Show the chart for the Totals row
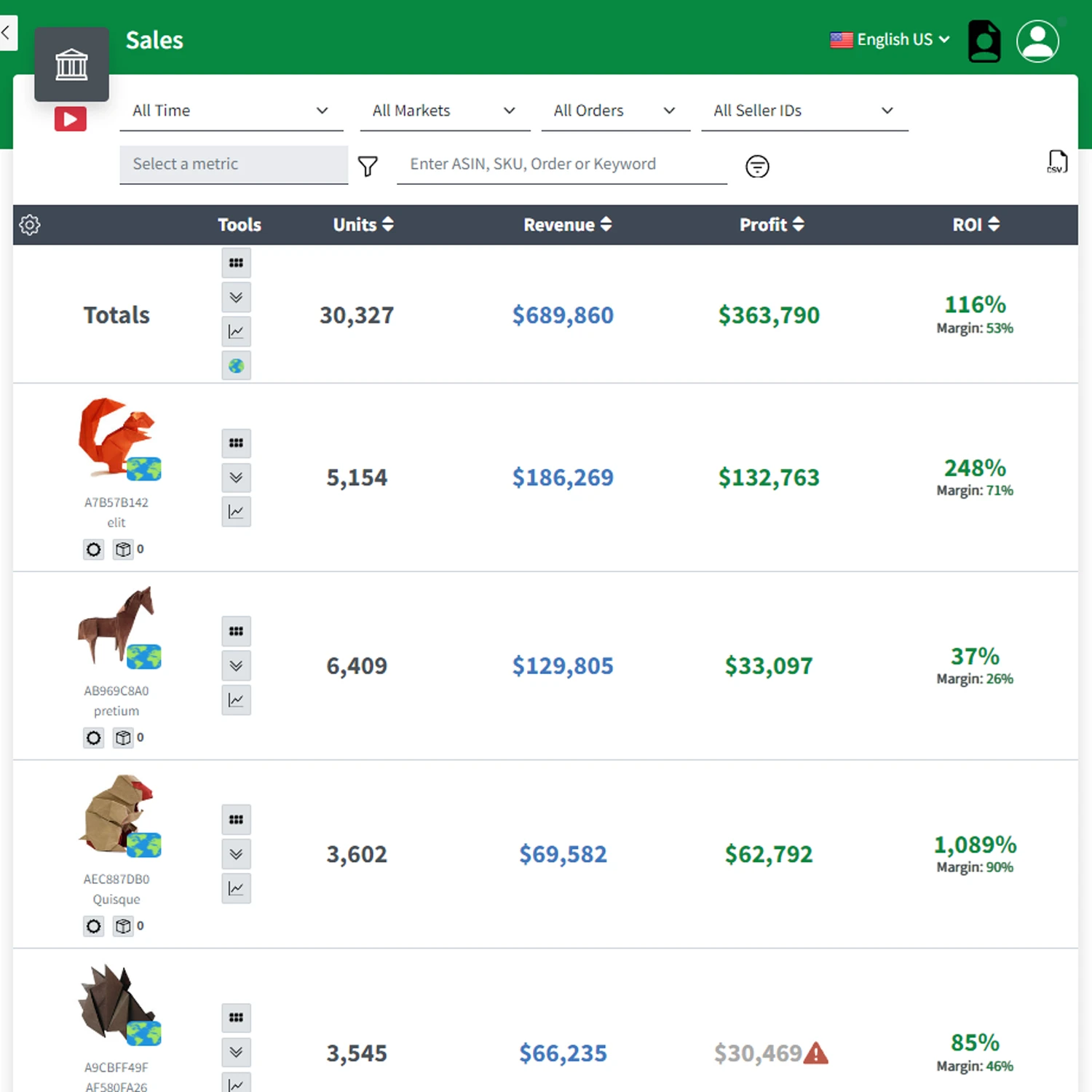 236,331
